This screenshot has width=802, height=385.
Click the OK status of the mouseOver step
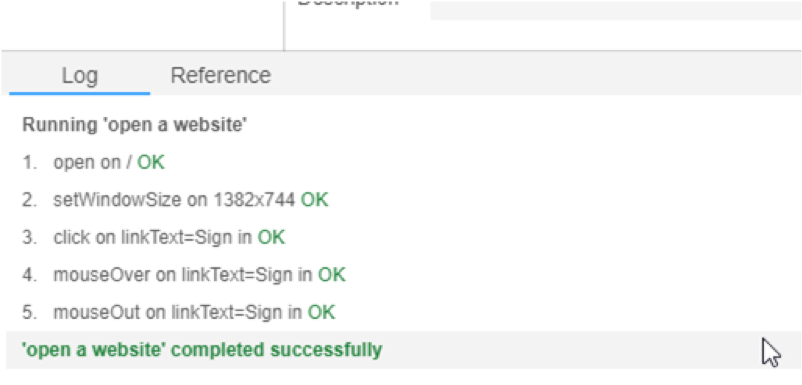point(332,275)
